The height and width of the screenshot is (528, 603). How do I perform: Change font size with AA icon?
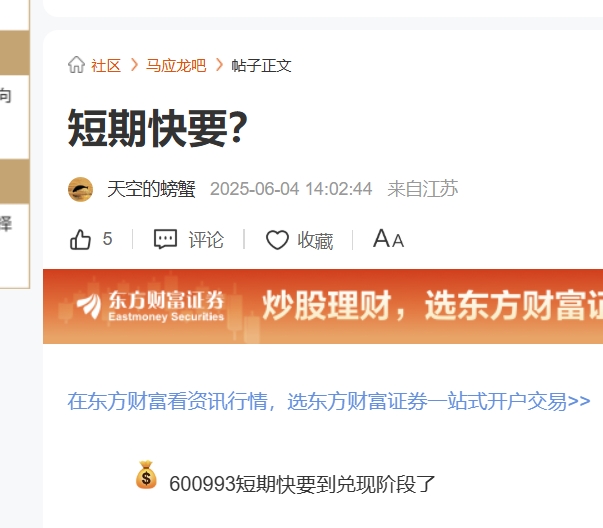click(388, 238)
